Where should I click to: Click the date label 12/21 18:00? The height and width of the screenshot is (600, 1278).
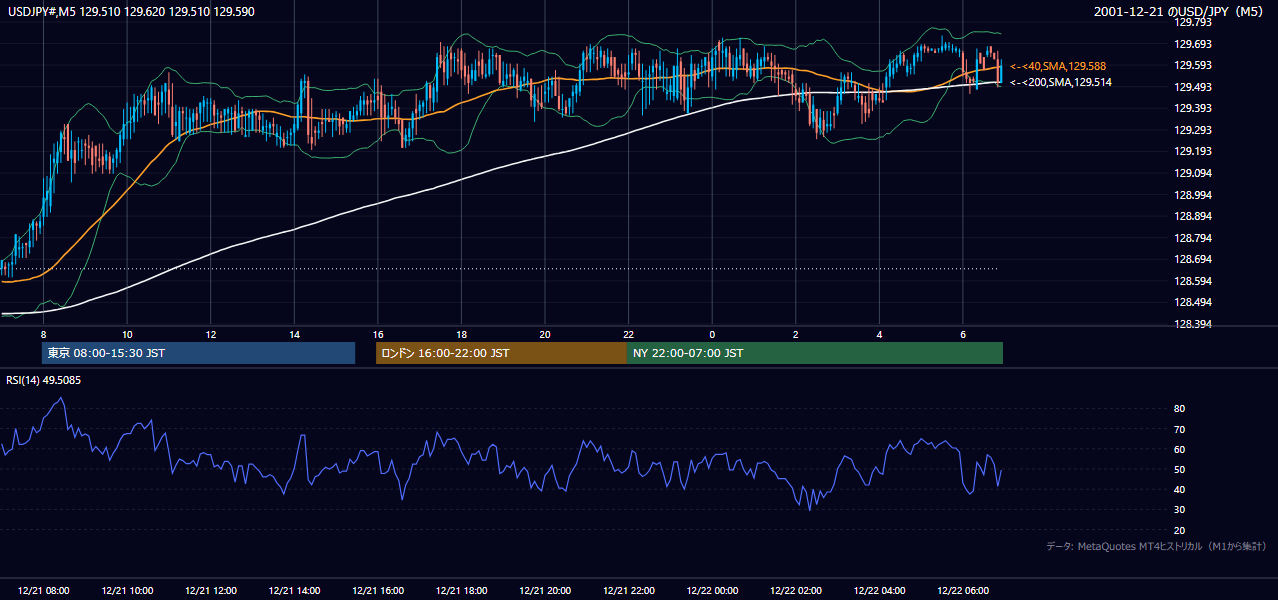pos(461,591)
